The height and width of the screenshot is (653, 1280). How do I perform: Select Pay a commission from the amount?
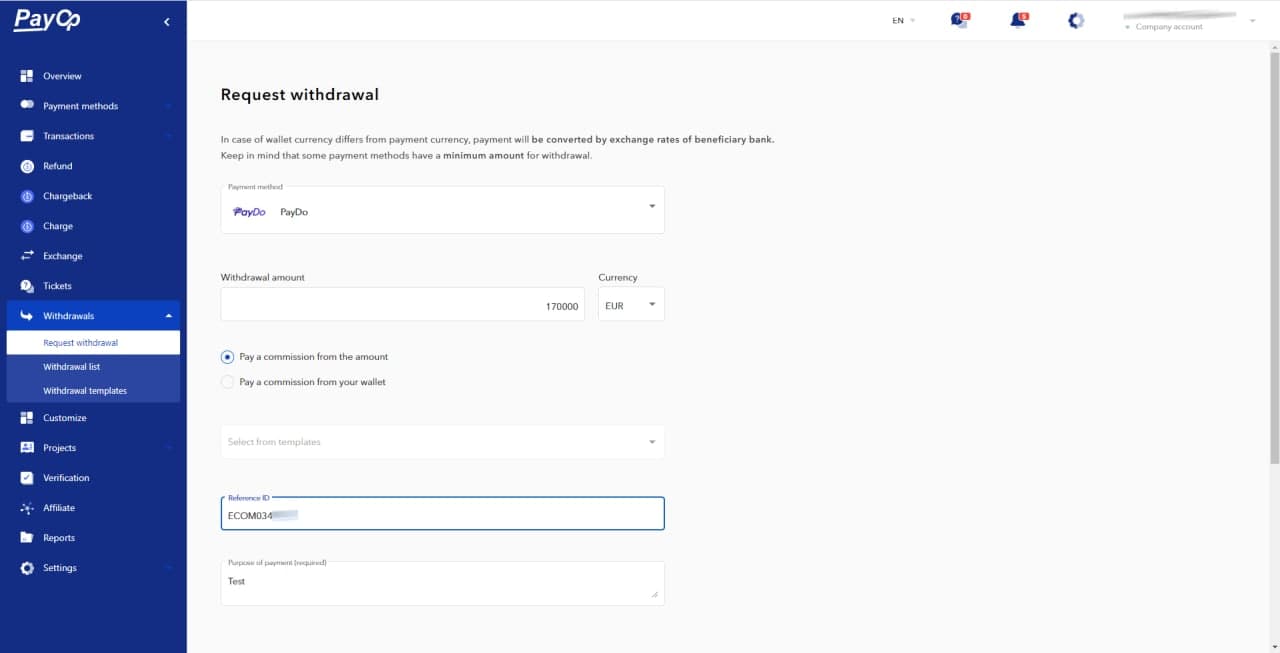coord(228,357)
